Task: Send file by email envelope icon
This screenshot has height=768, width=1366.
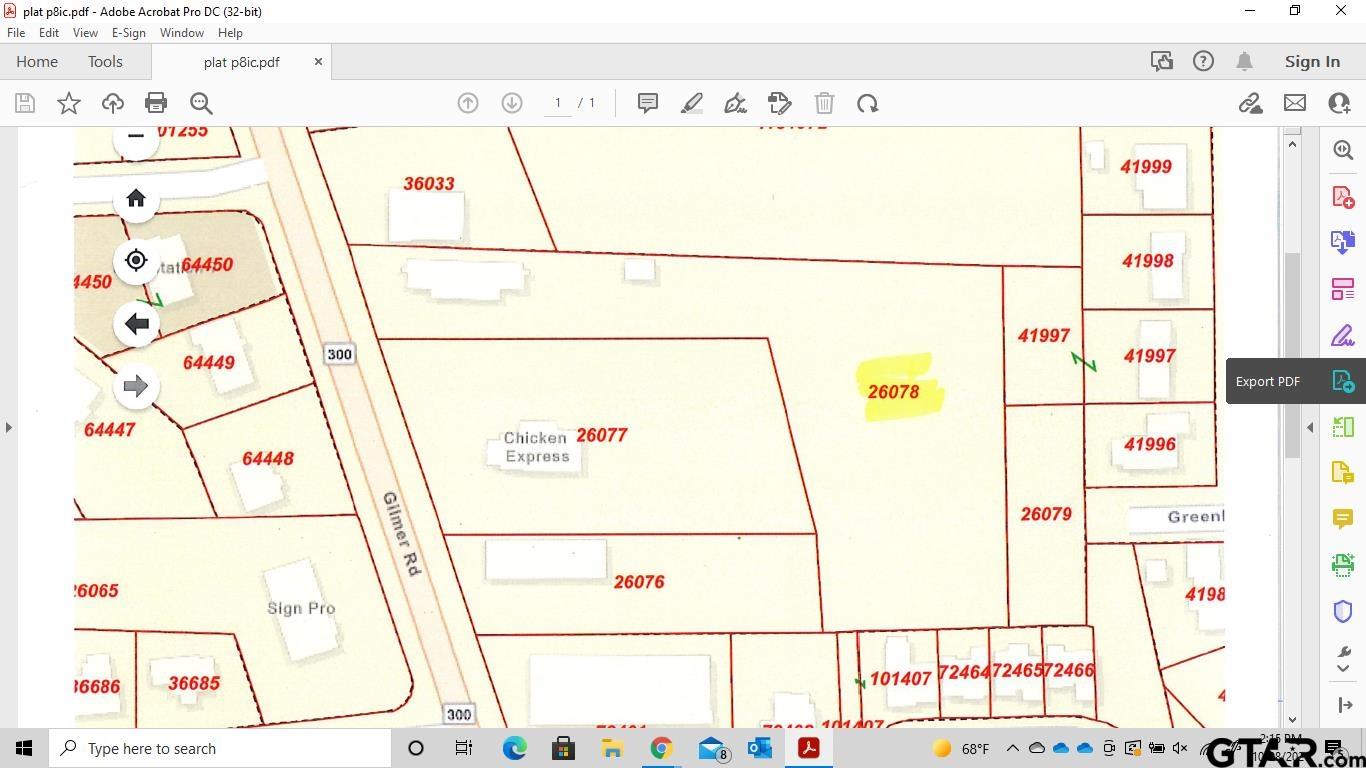Action: click(x=1295, y=103)
